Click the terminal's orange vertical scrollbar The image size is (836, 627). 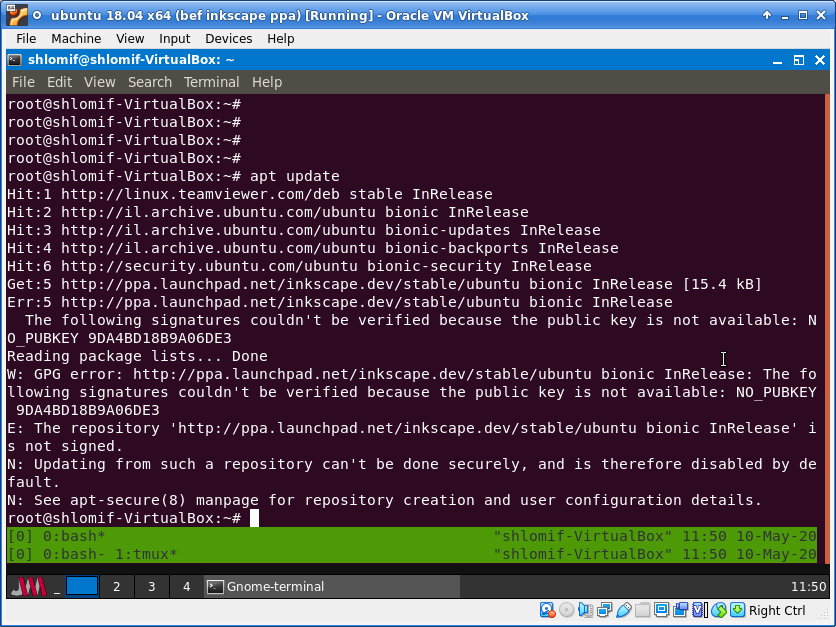(x=827, y=328)
